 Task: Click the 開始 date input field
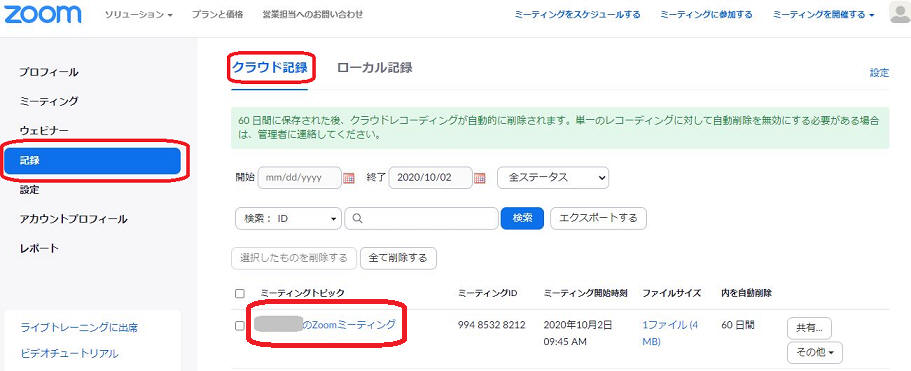(300, 178)
